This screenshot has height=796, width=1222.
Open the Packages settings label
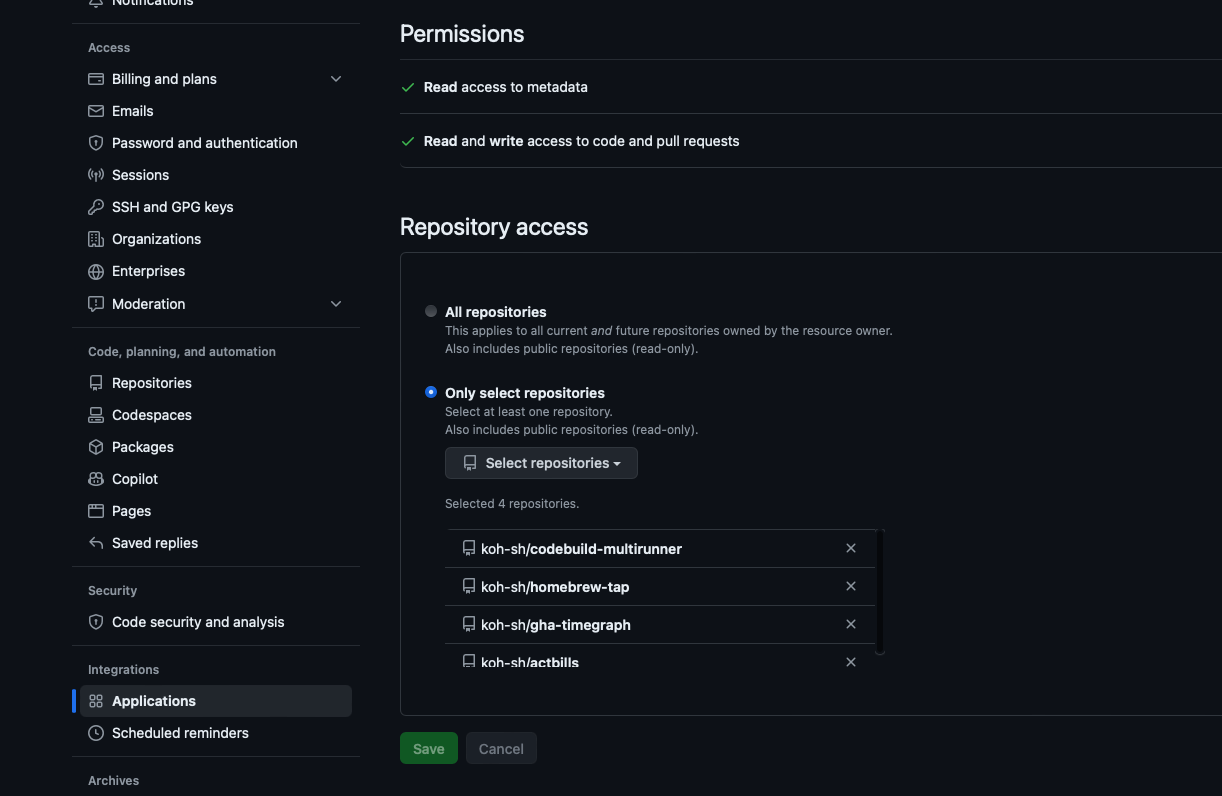[x=142, y=447]
